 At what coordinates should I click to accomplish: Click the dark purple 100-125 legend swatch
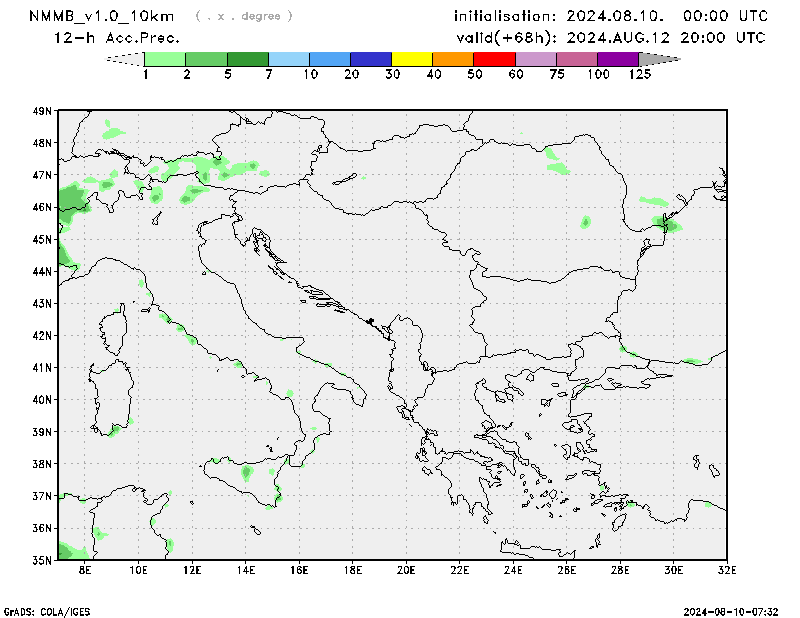pyautogui.click(x=618, y=59)
